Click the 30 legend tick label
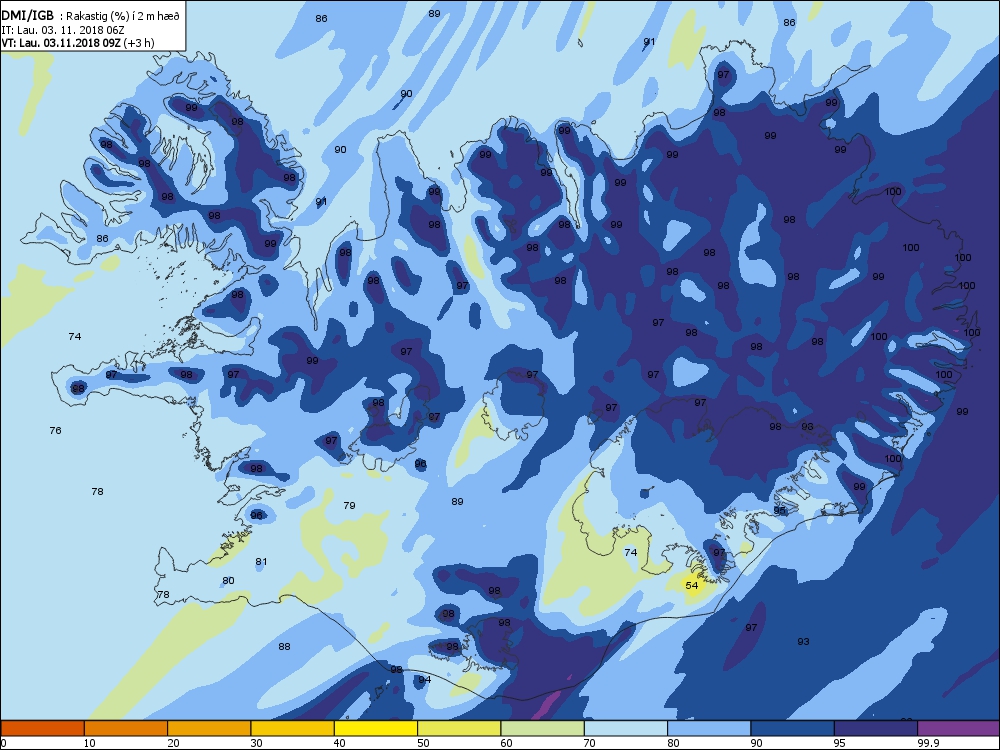 pos(256,742)
